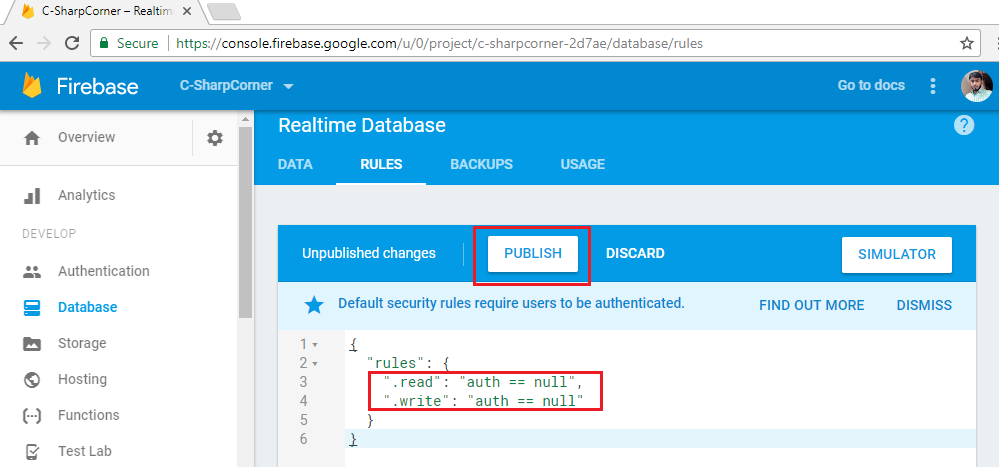Click the Overview home icon
The width and height of the screenshot is (999, 467).
[x=32, y=138]
